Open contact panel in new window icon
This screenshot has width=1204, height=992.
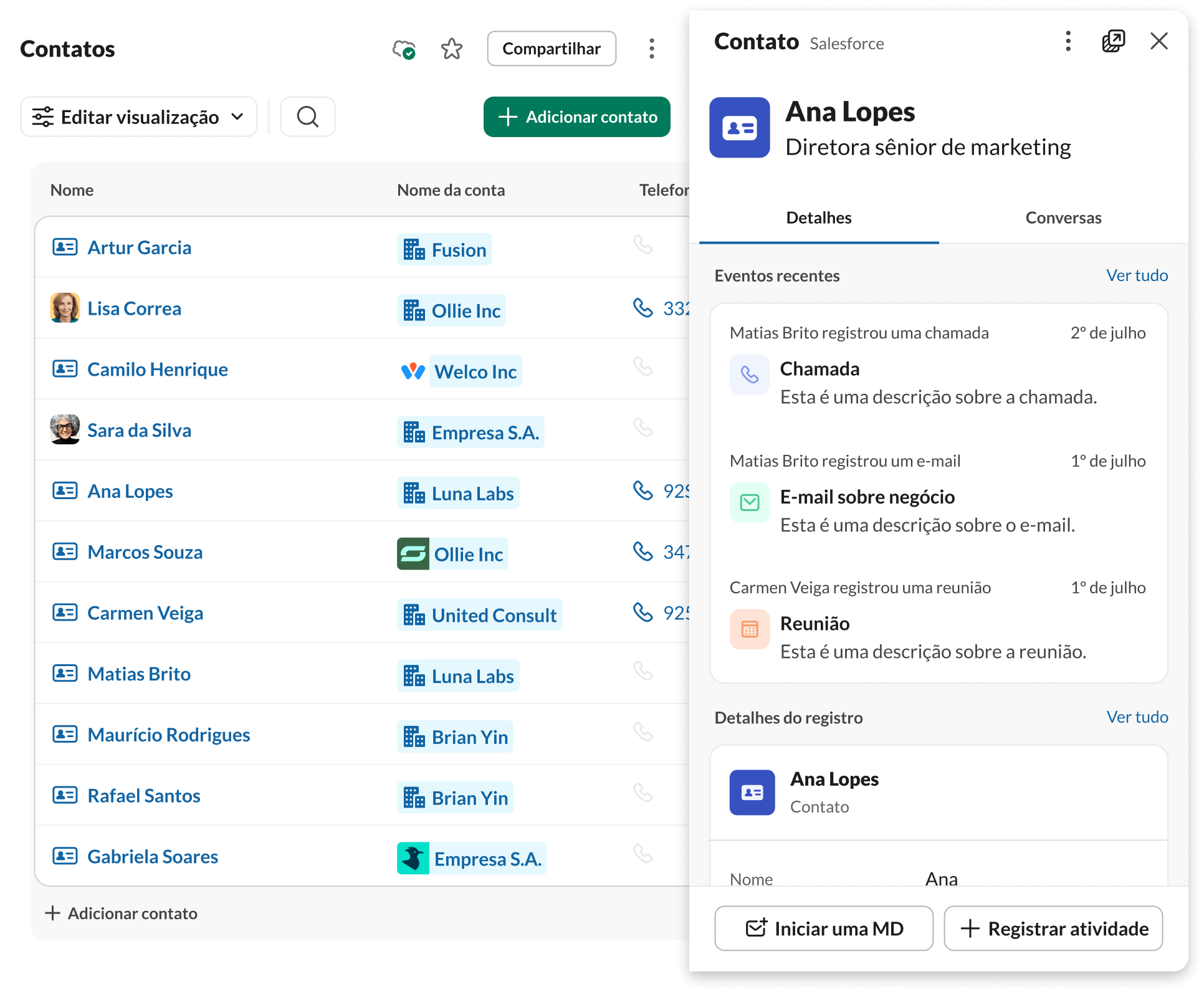(x=1114, y=42)
